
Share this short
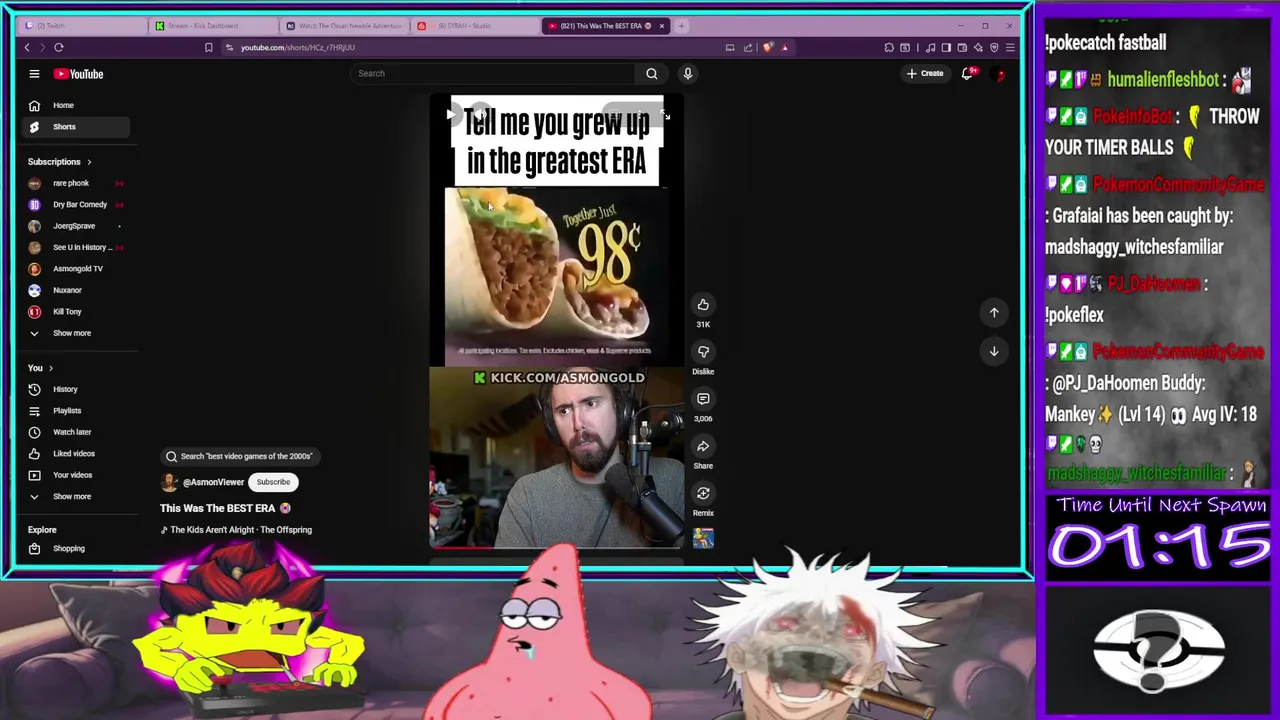click(703, 446)
